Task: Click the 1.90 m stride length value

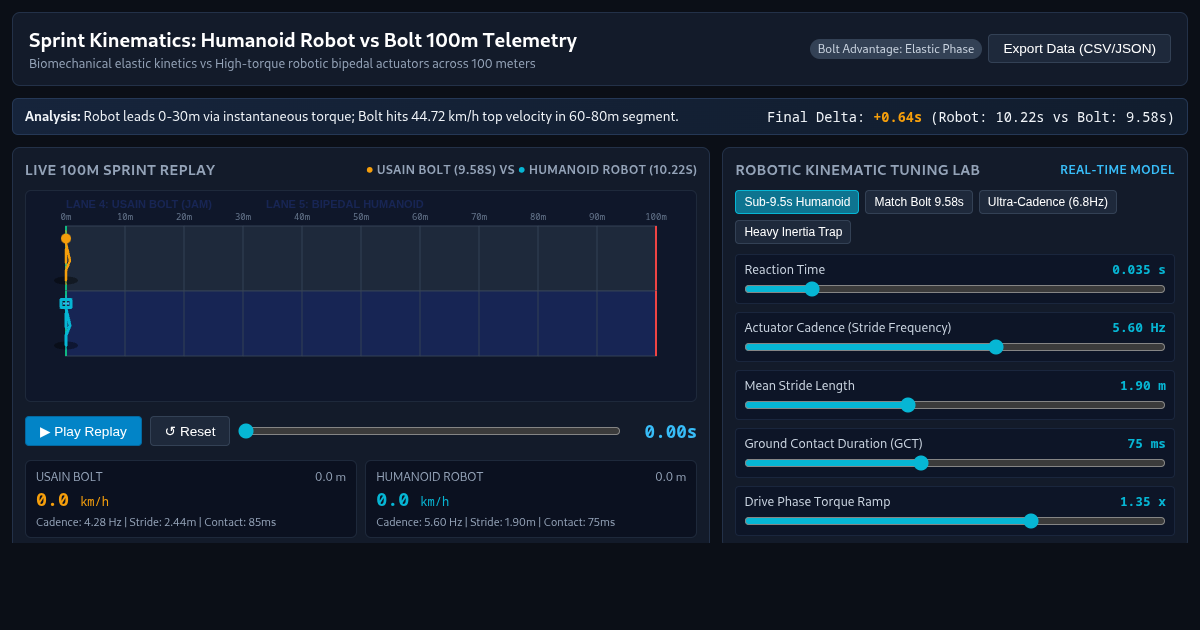Action: (x=1143, y=386)
